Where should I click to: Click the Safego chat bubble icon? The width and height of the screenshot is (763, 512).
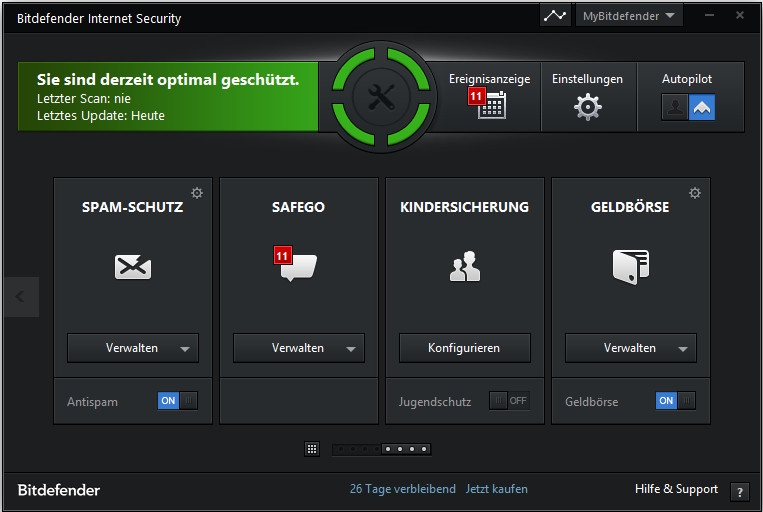(x=298, y=266)
